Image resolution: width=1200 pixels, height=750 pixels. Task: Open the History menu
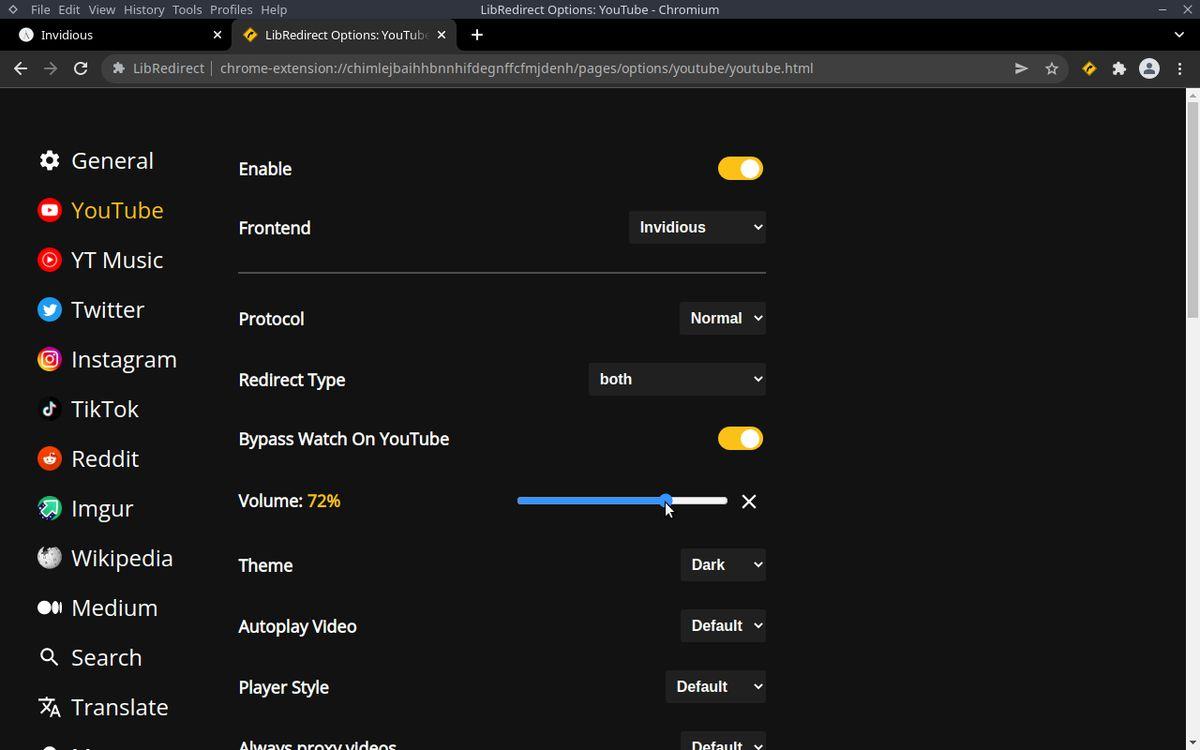[x=144, y=9]
